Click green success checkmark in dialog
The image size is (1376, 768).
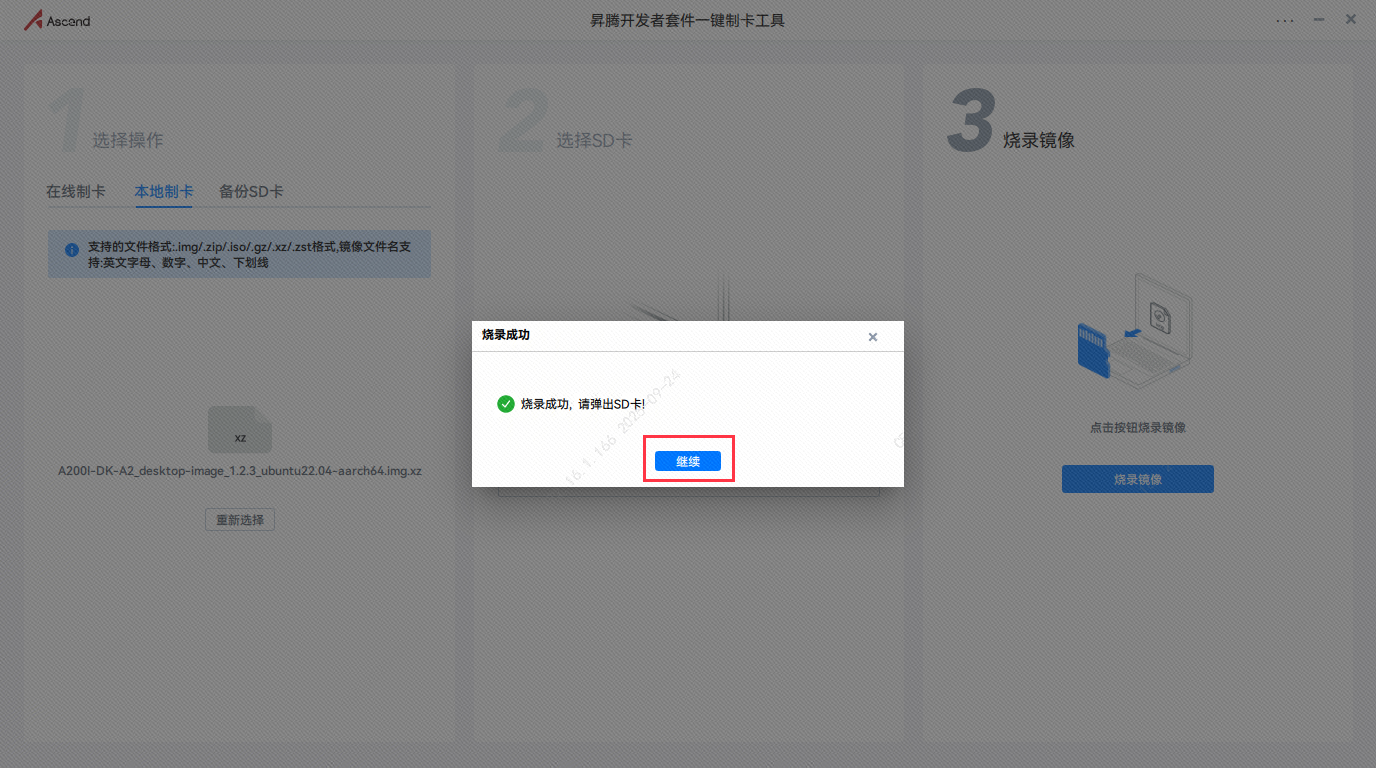point(506,404)
